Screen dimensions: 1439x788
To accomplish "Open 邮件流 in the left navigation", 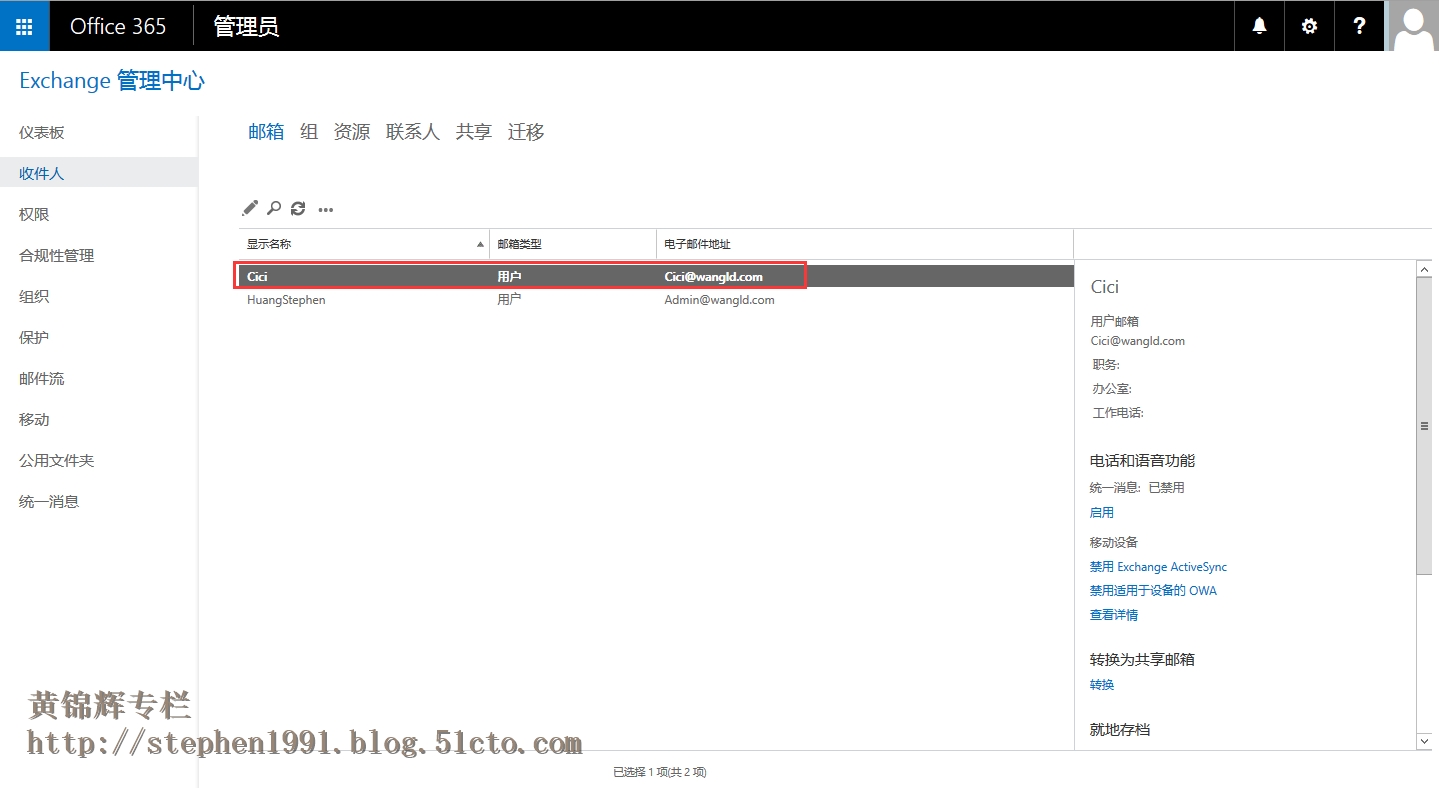I will tap(42, 379).
